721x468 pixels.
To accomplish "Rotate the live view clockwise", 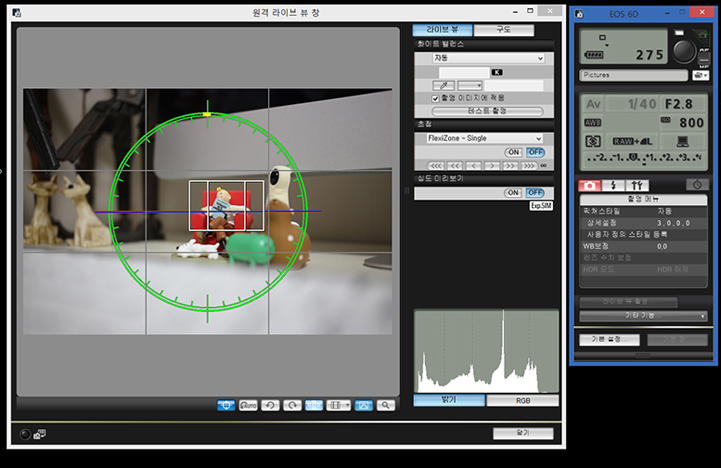I will 292,405.
